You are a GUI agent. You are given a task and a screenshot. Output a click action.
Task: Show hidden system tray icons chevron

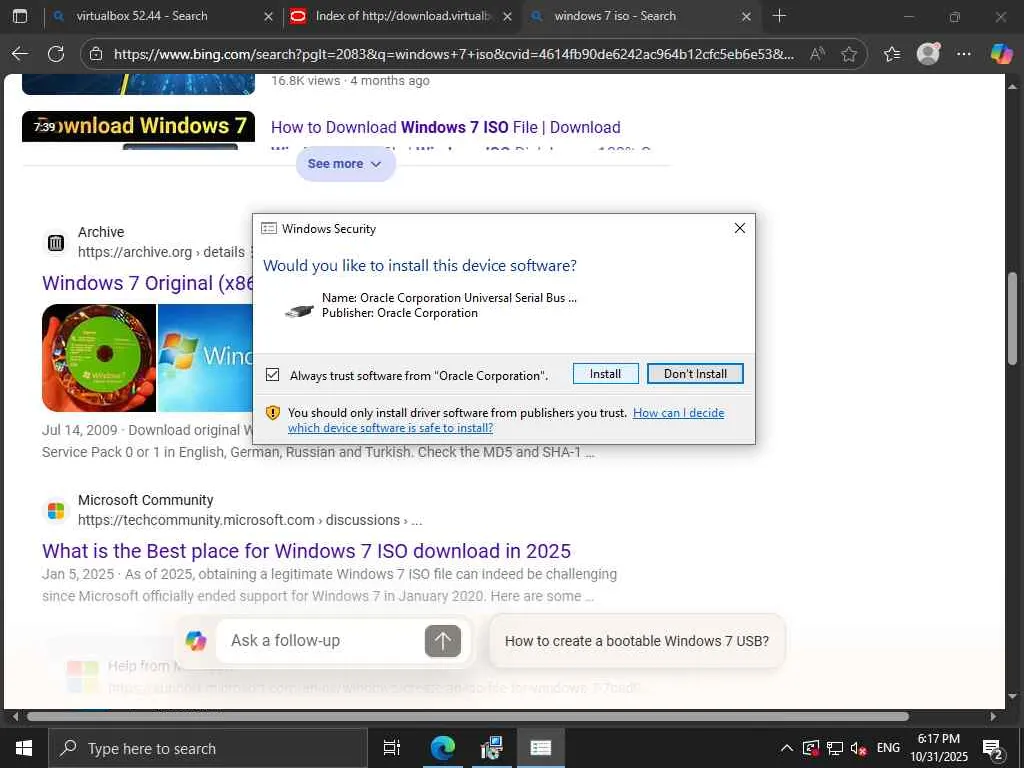(x=787, y=748)
